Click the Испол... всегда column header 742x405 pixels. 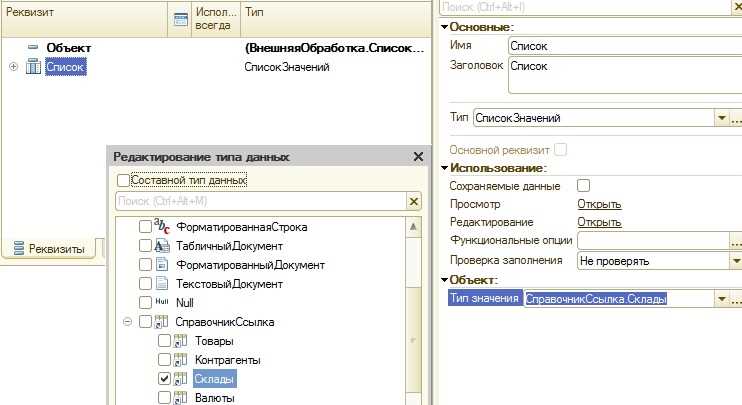point(216,19)
